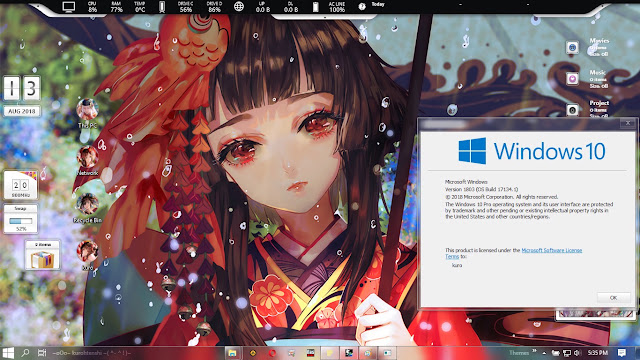
Task: Click the AC LINE 100% readout
Action: 337,7
